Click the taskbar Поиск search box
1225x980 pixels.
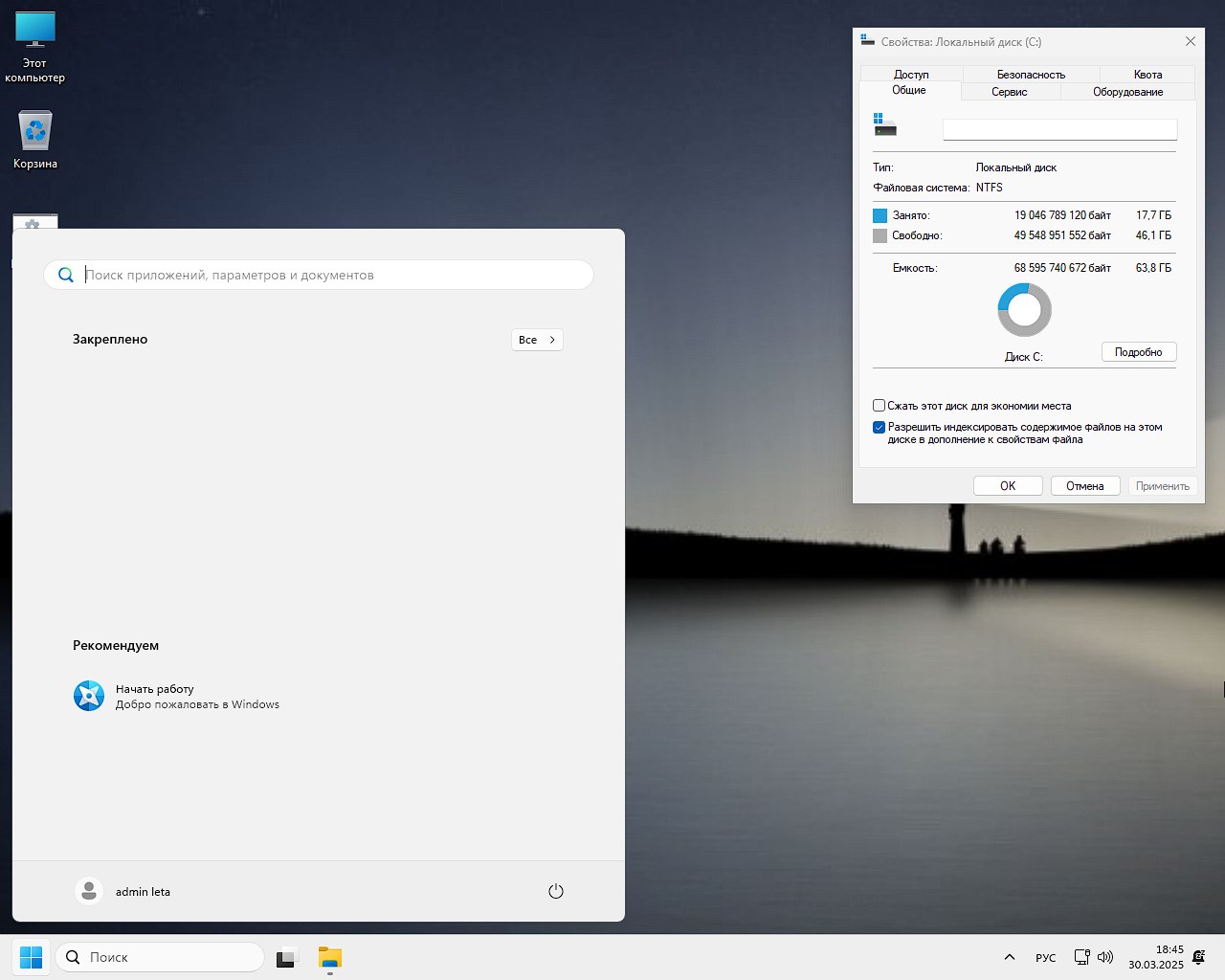pos(161,957)
